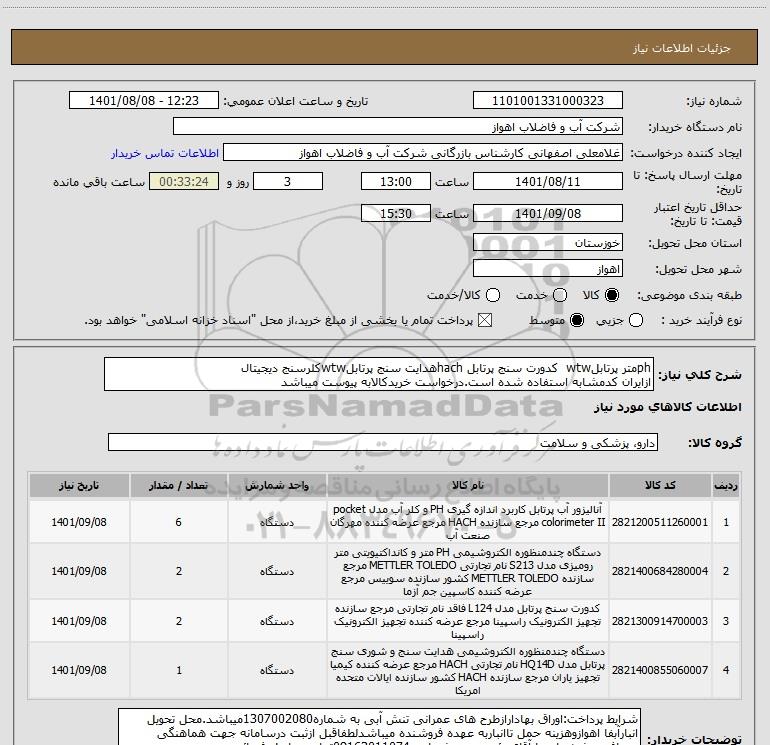The width and height of the screenshot is (770, 745).
Task: Click price validity time 15:30
Action: pos(396,213)
